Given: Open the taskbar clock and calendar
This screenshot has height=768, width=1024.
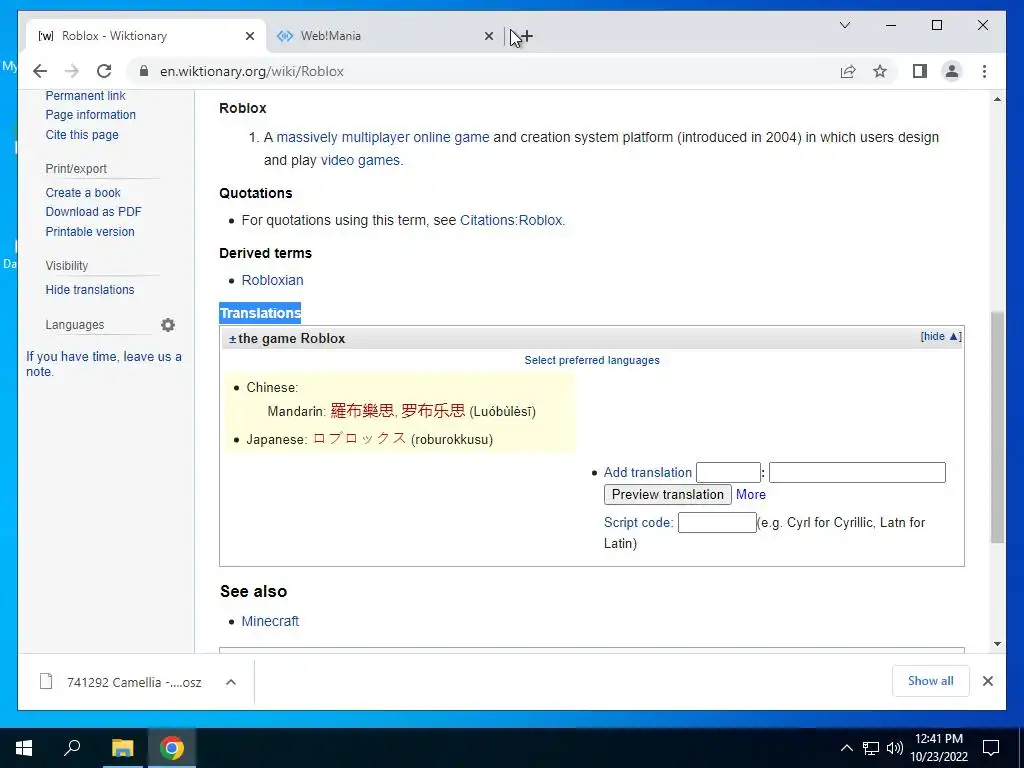Looking at the screenshot, I should coord(938,748).
